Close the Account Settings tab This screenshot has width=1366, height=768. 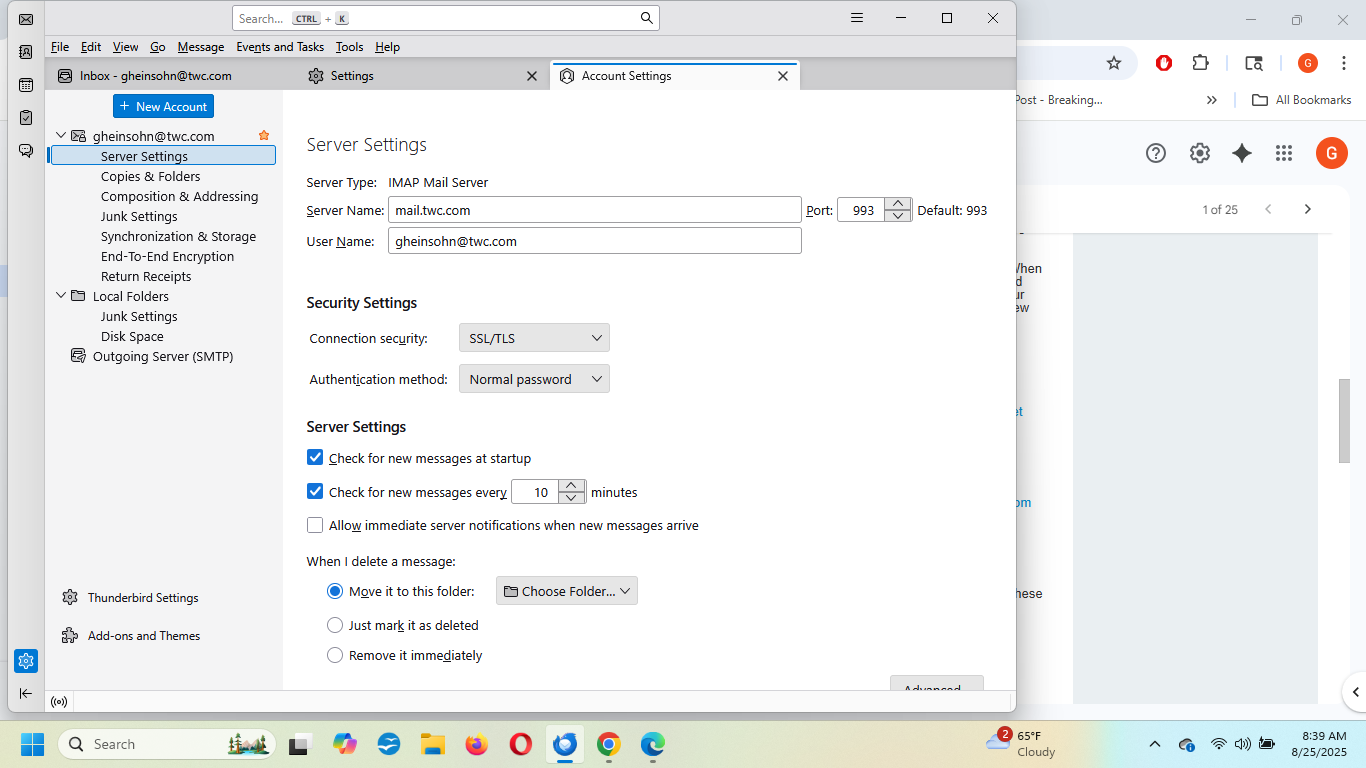coord(783,76)
